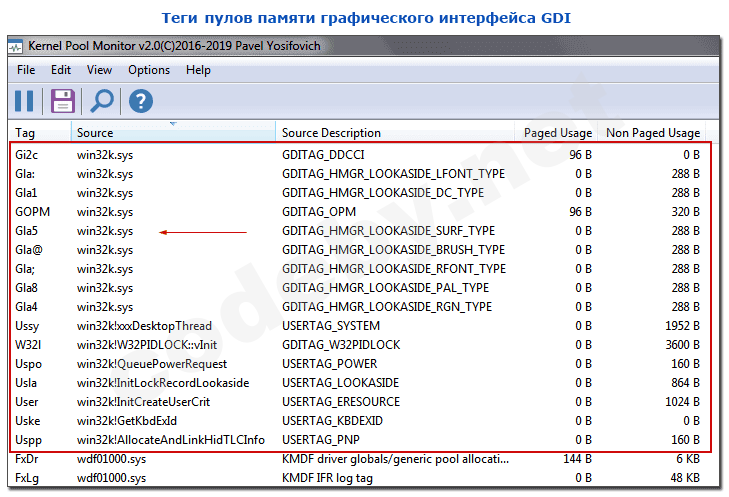The image size is (729, 497).
Task: Open the Options menu
Action: click(x=149, y=70)
